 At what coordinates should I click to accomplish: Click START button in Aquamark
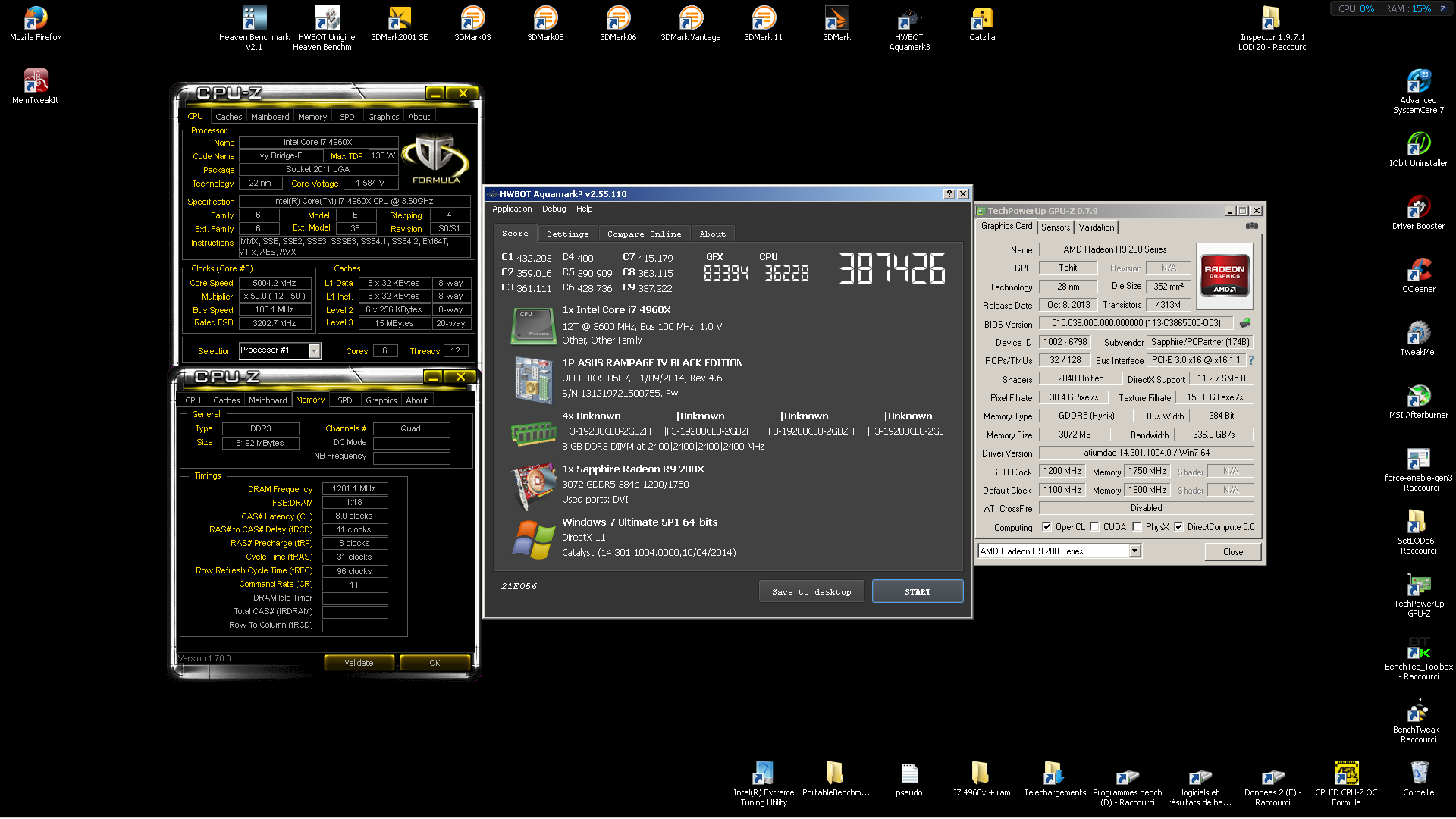918,592
